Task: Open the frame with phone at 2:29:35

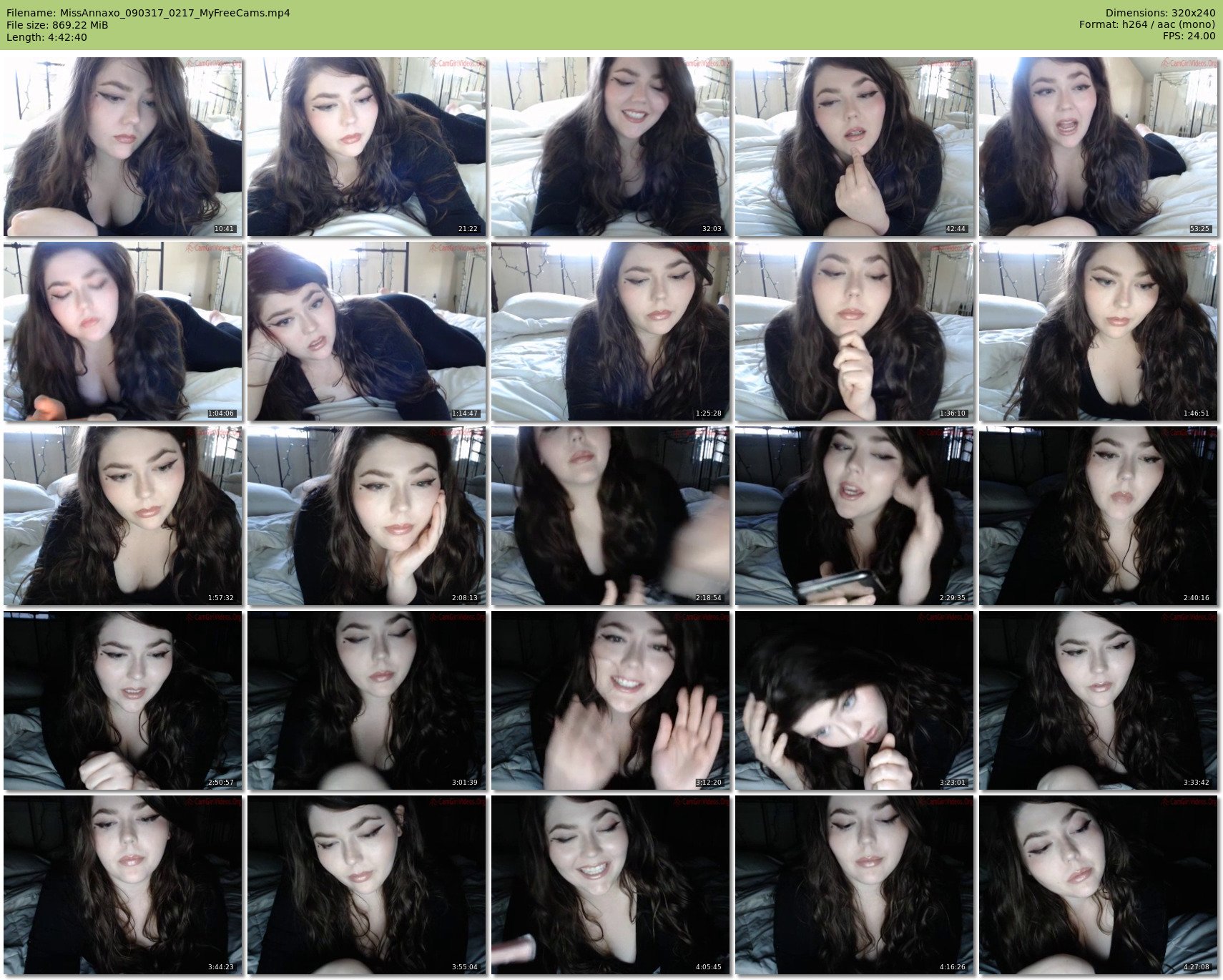Action: [x=854, y=516]
